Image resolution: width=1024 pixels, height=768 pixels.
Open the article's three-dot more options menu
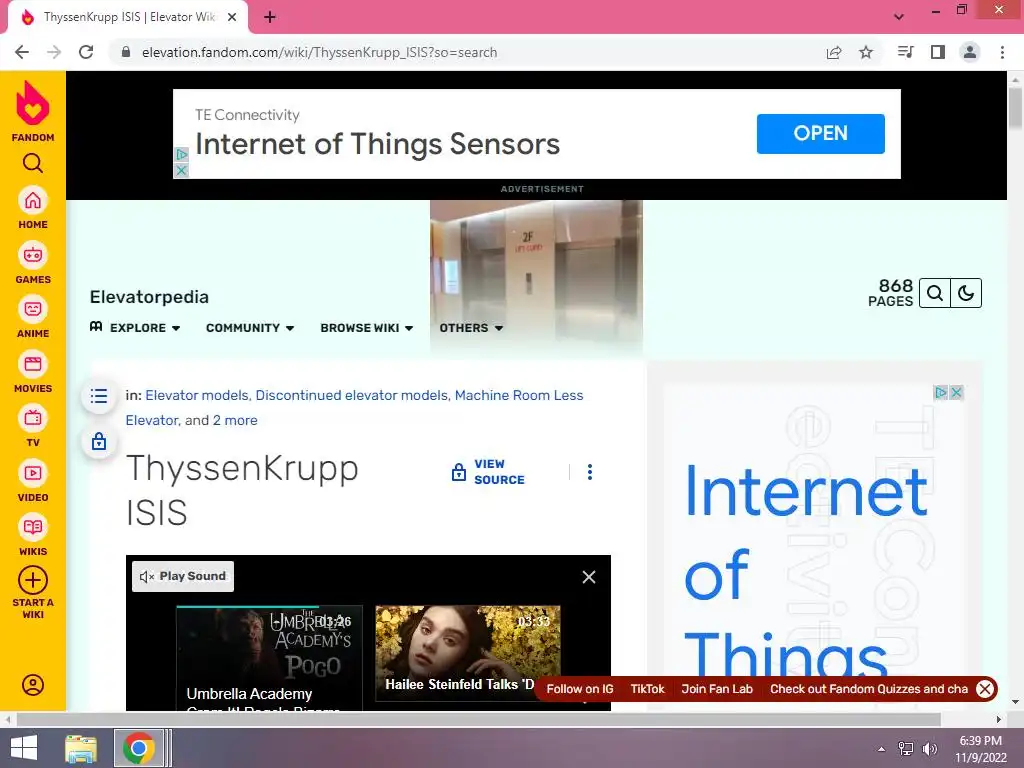click(590, 472)
